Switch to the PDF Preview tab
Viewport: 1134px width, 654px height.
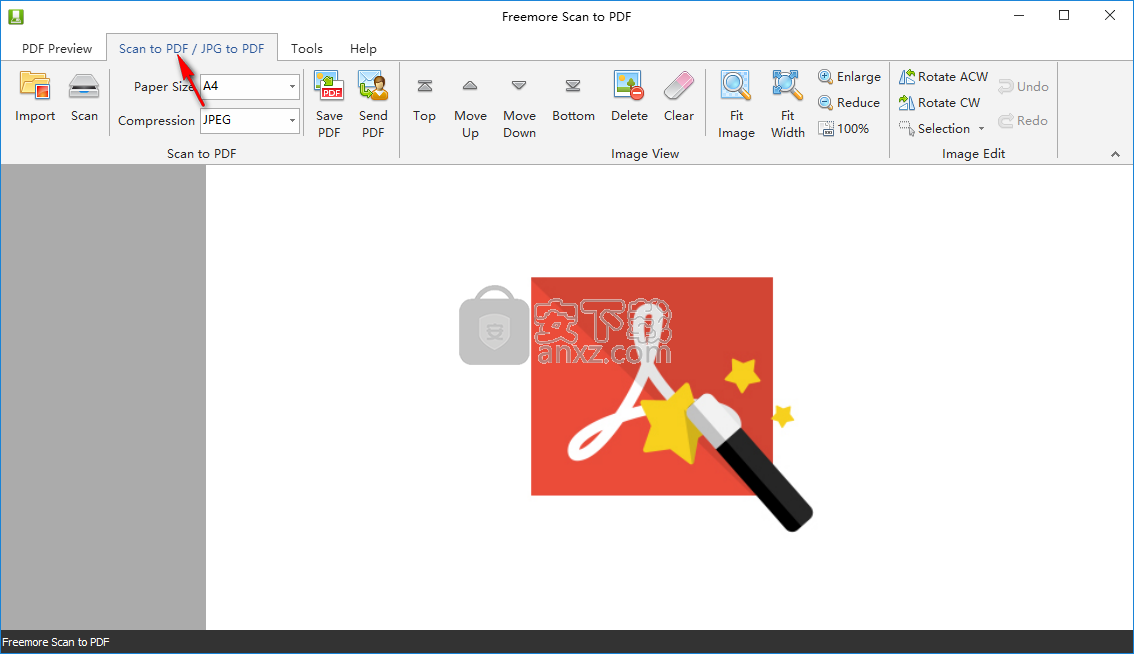(x=57, y=48)
